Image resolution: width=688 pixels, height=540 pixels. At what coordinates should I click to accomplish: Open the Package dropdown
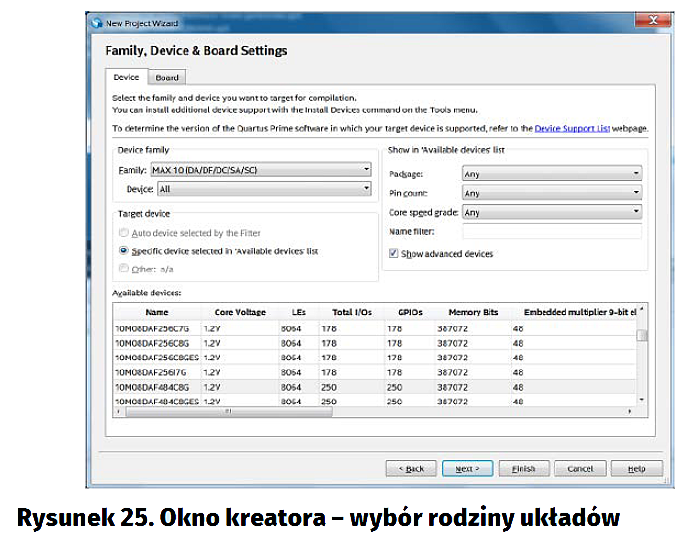coord(551,173)
